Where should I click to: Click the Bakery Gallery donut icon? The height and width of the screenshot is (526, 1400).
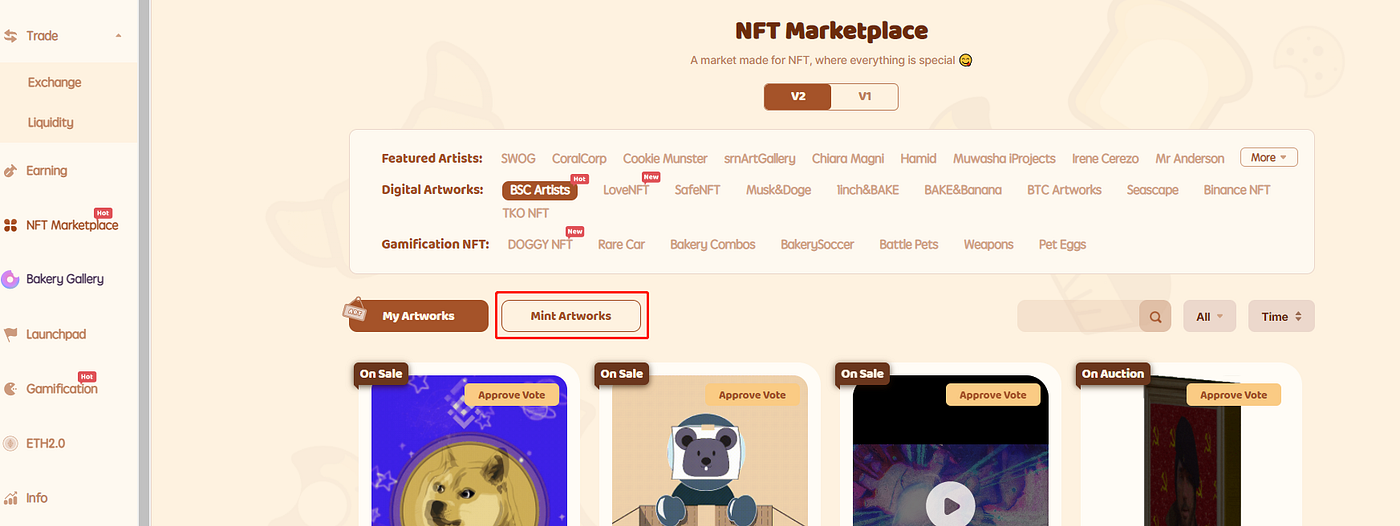tap(11, 279)
